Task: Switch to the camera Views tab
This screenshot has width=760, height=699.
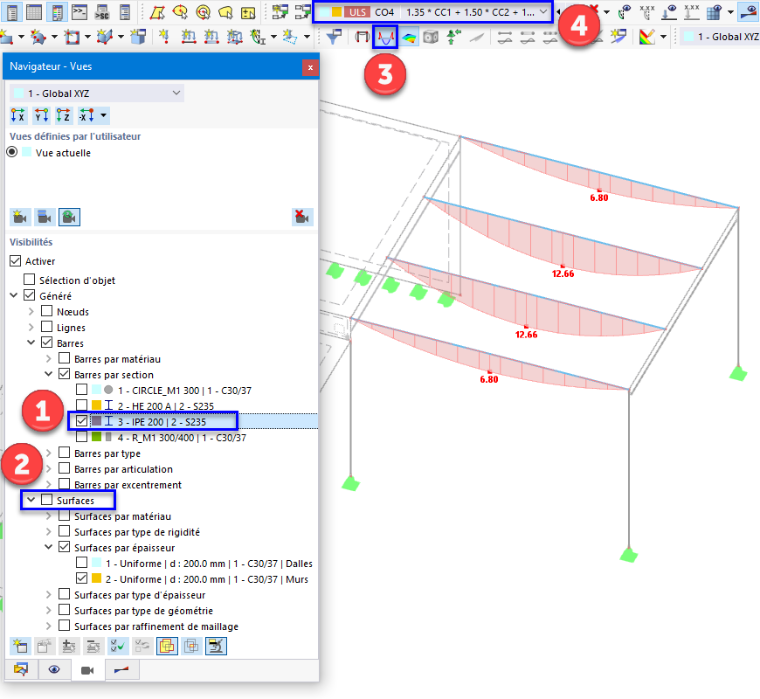Action: (87, 670)
